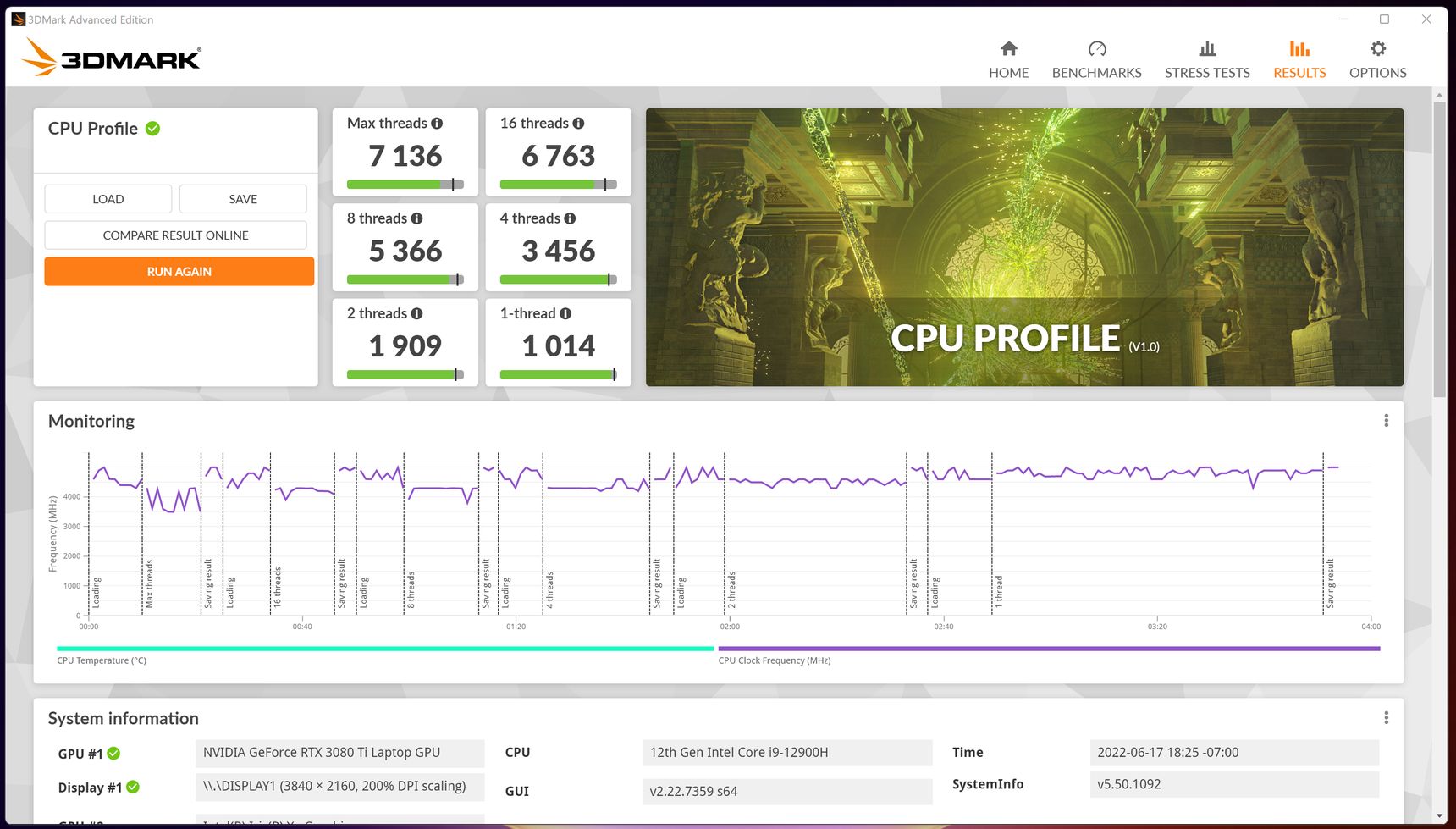The height and width of the screenshot is (829, 1456).
Task: Click the 3DMark title bar app icon
Action: click(x=18, y=19)
